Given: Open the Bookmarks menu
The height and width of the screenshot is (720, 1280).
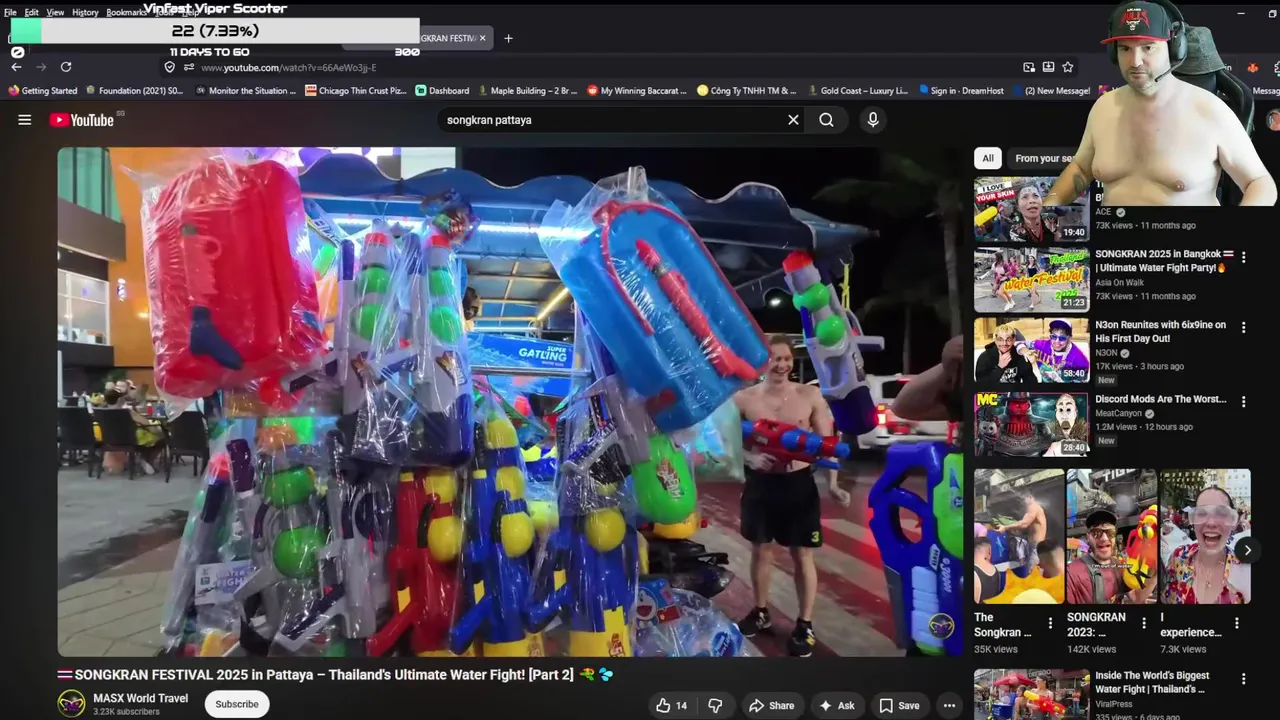Looking at the screenshot, I should [126, 12].
